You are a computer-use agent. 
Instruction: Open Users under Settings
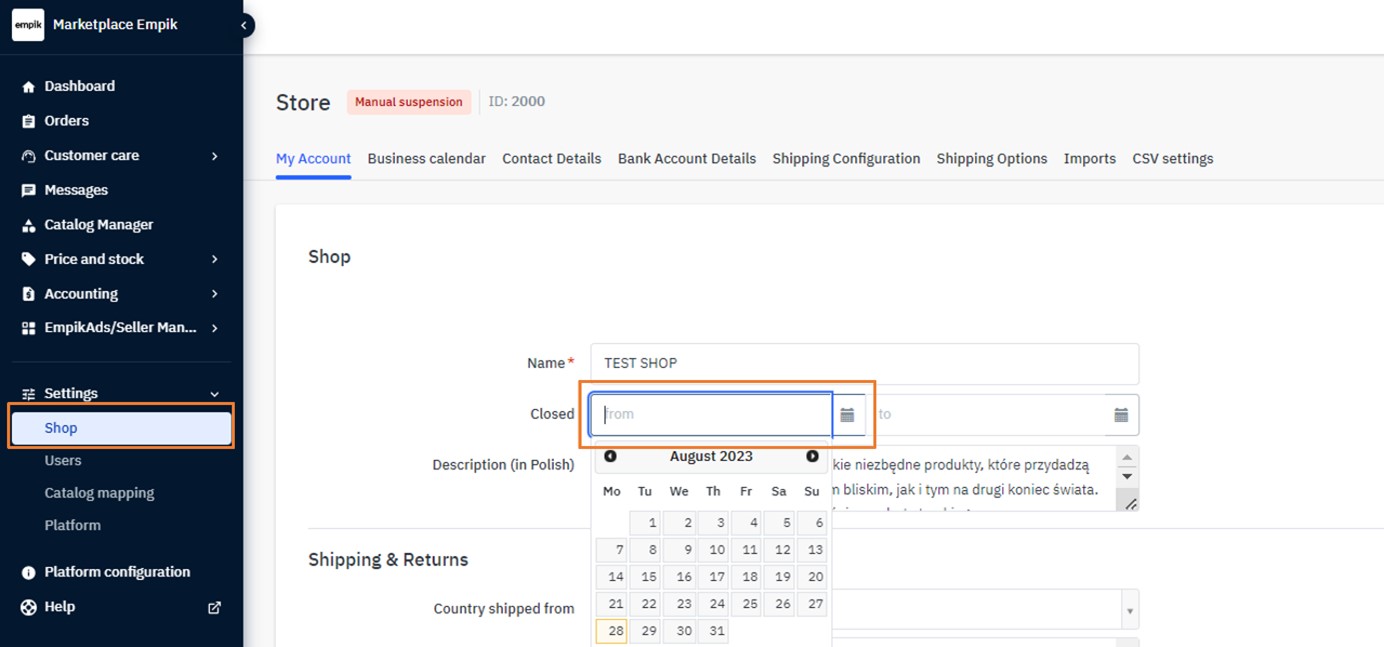(63, 461)
